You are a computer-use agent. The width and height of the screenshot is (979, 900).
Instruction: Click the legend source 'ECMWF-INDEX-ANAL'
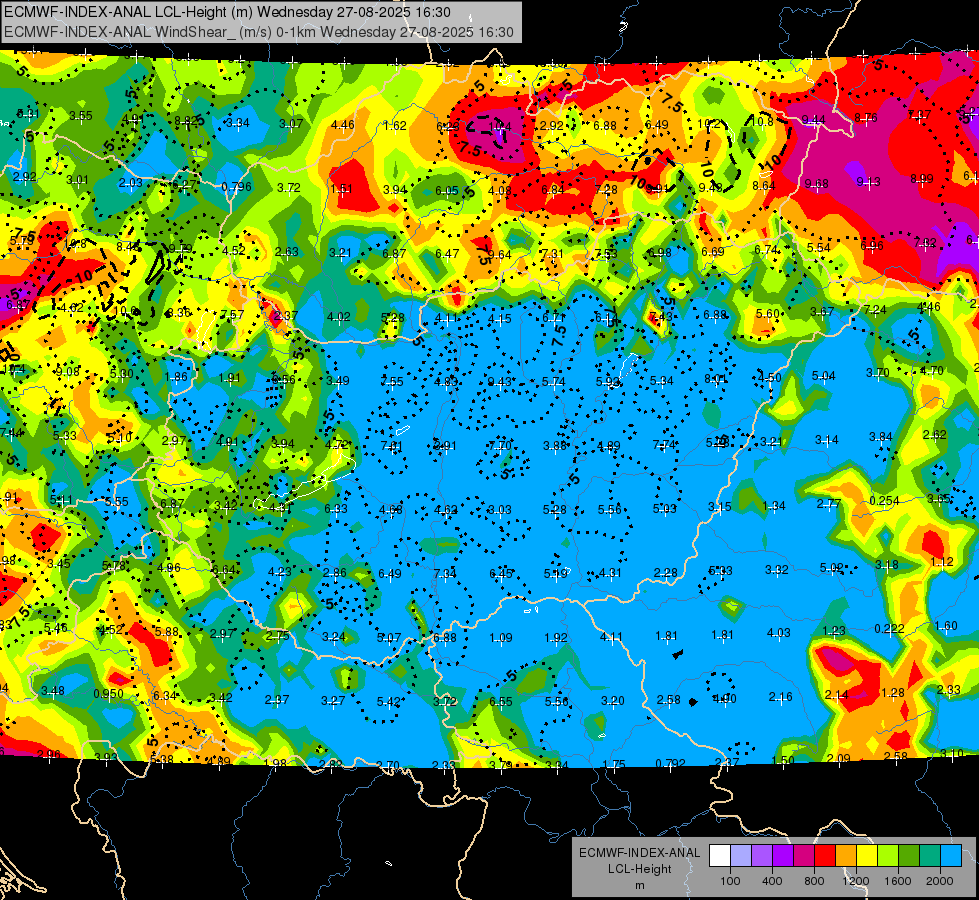(639, 853)
